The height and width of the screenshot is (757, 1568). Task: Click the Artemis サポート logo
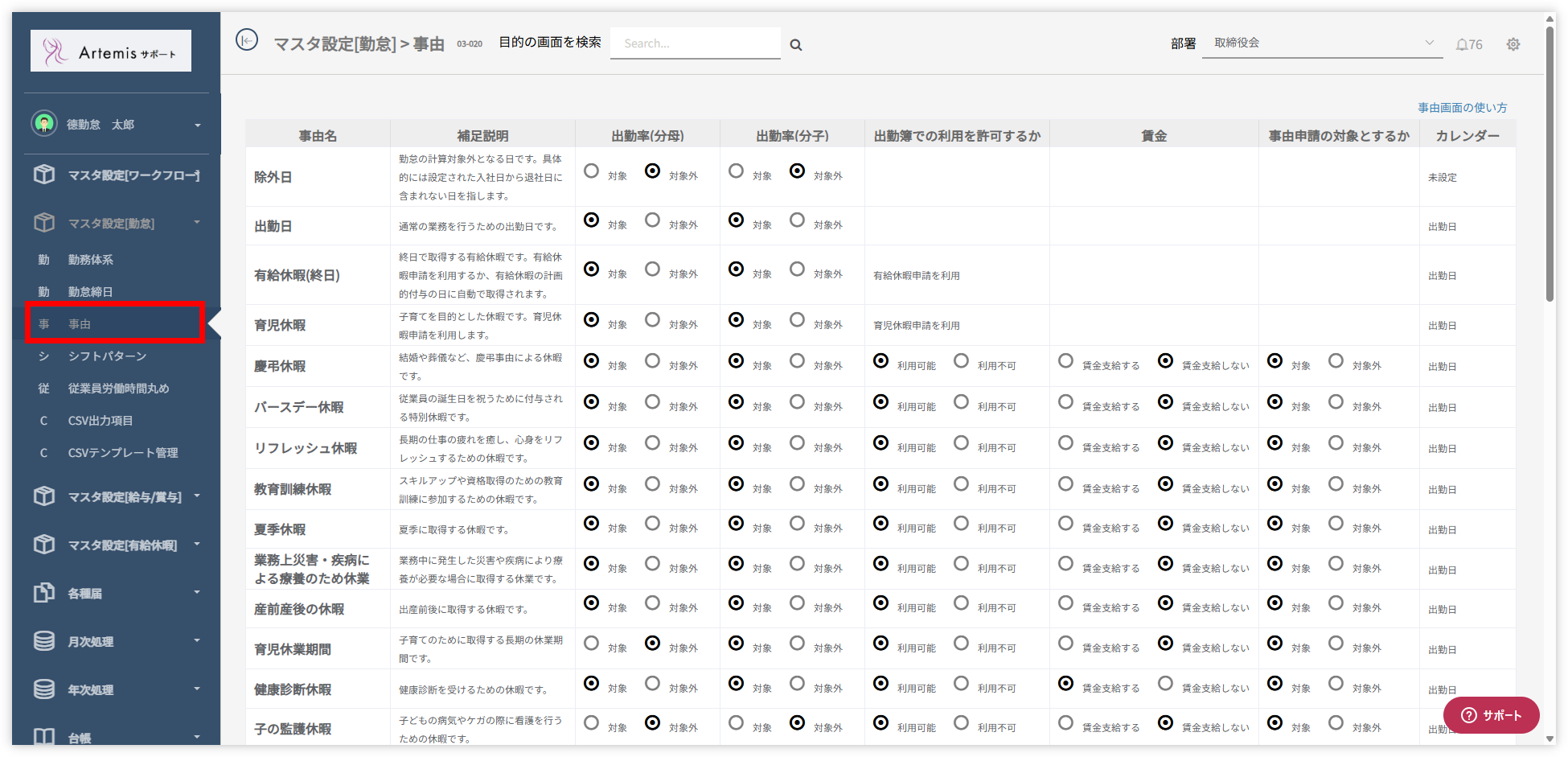coord(111,51)
